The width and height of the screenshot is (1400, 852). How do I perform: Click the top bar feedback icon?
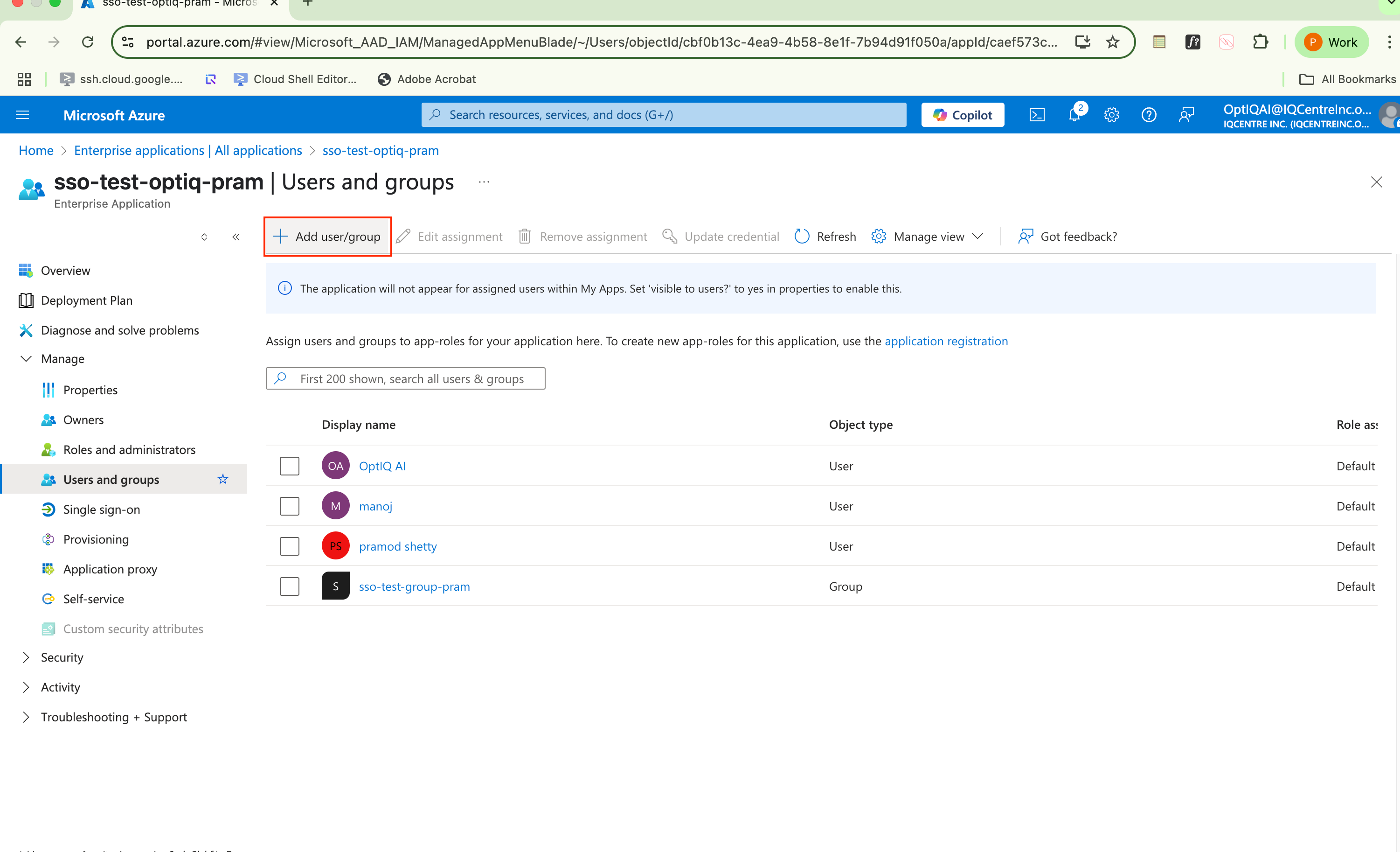[1186, 115]
